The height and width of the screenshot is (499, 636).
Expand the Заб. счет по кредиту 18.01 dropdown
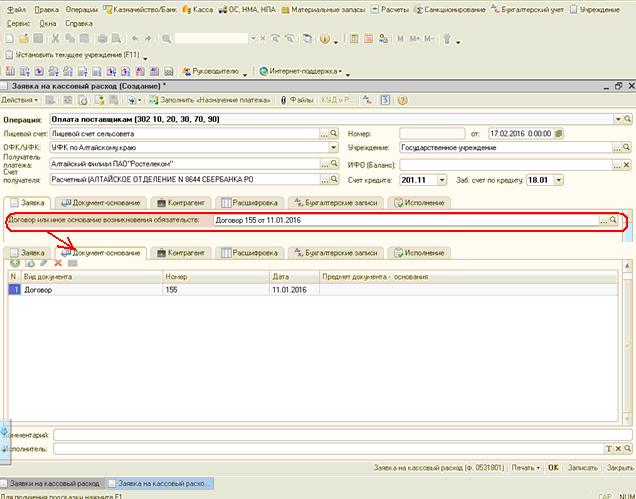pos(559,180)
